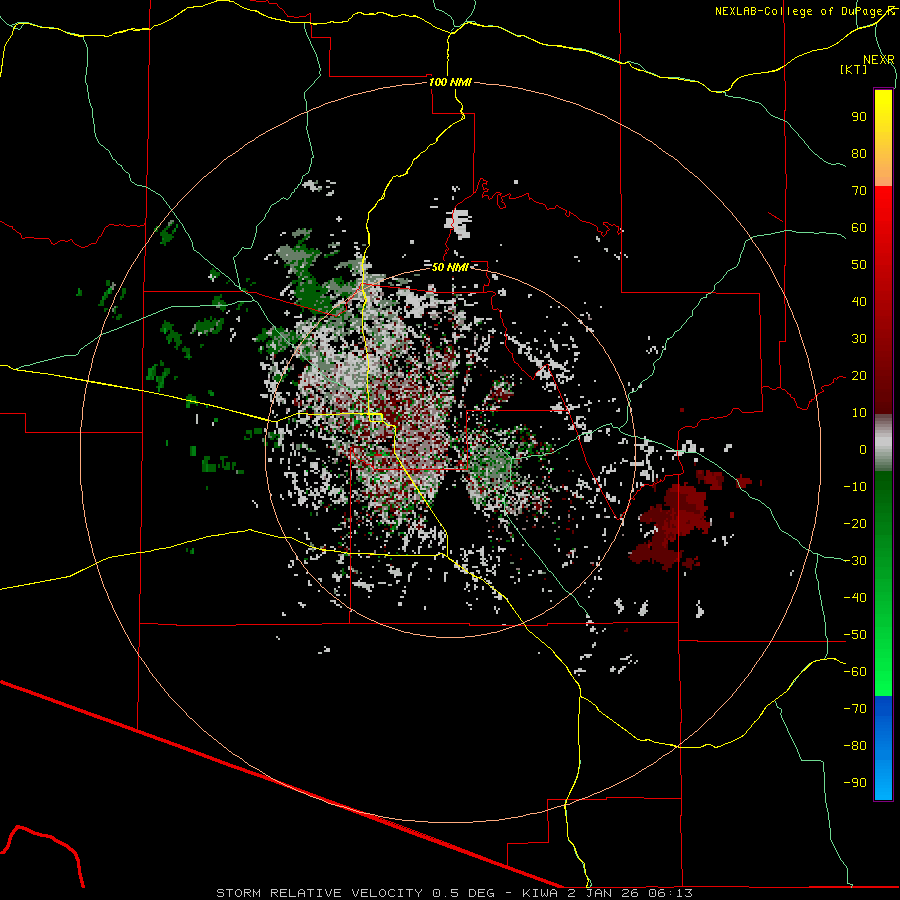Select the -40 value on velocity scale

point(855,598)
